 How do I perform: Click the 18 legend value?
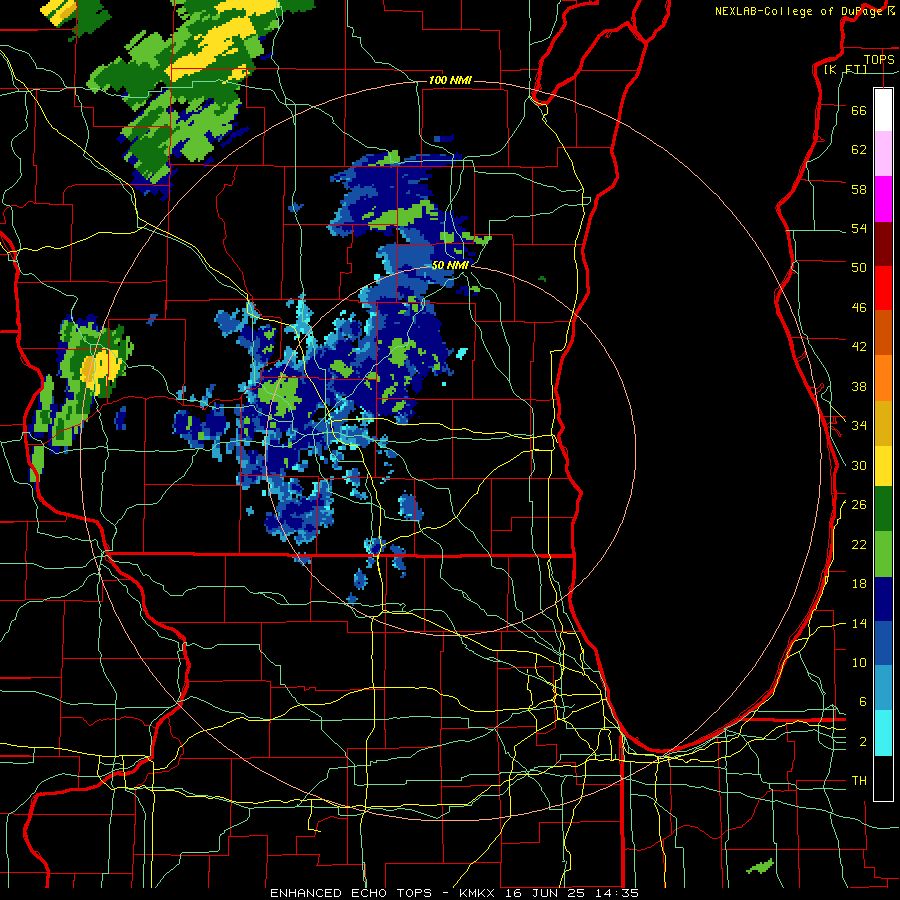pyautogui.click(x=859, y=584)
